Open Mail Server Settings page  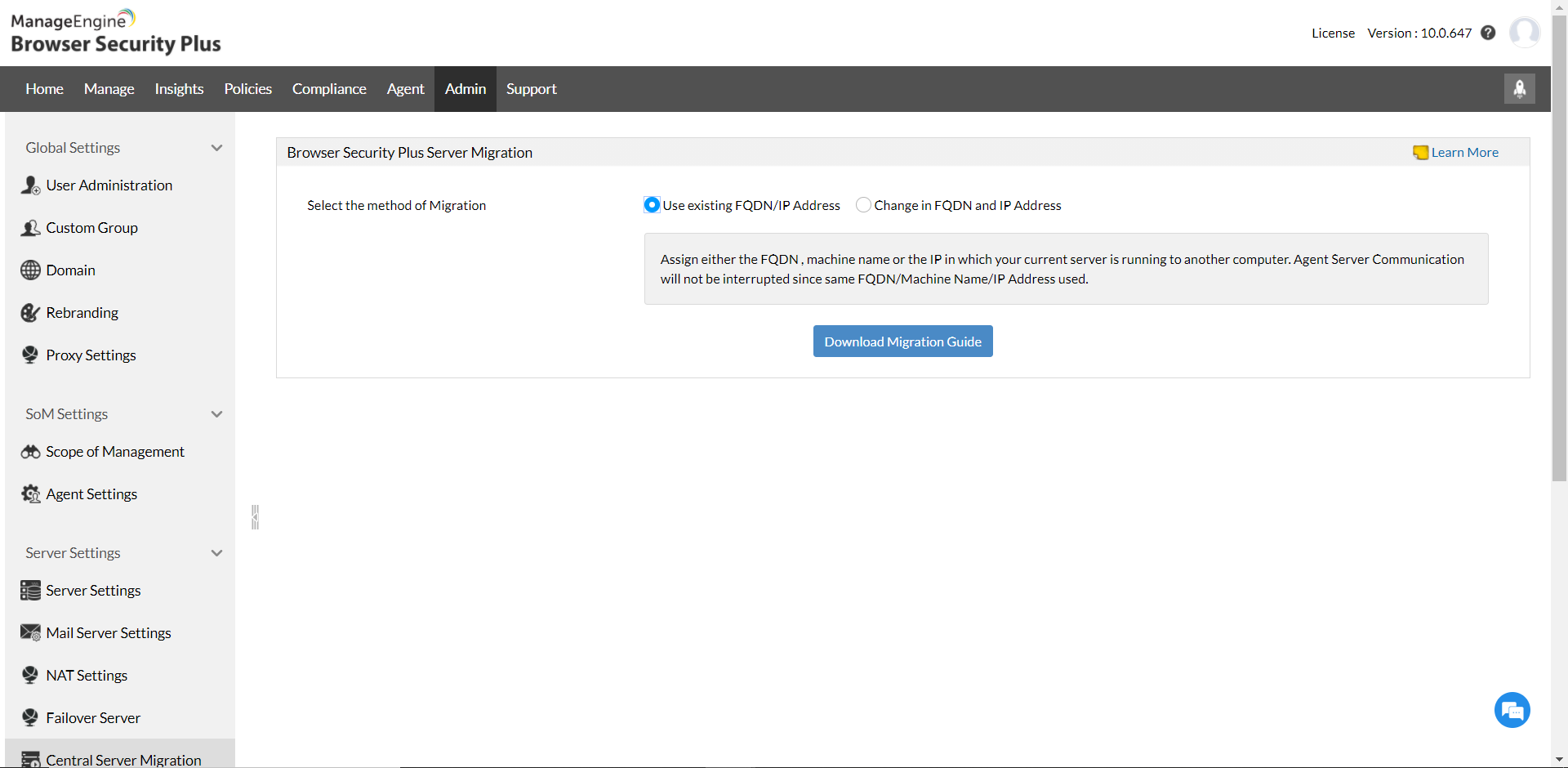pos(109,633)
